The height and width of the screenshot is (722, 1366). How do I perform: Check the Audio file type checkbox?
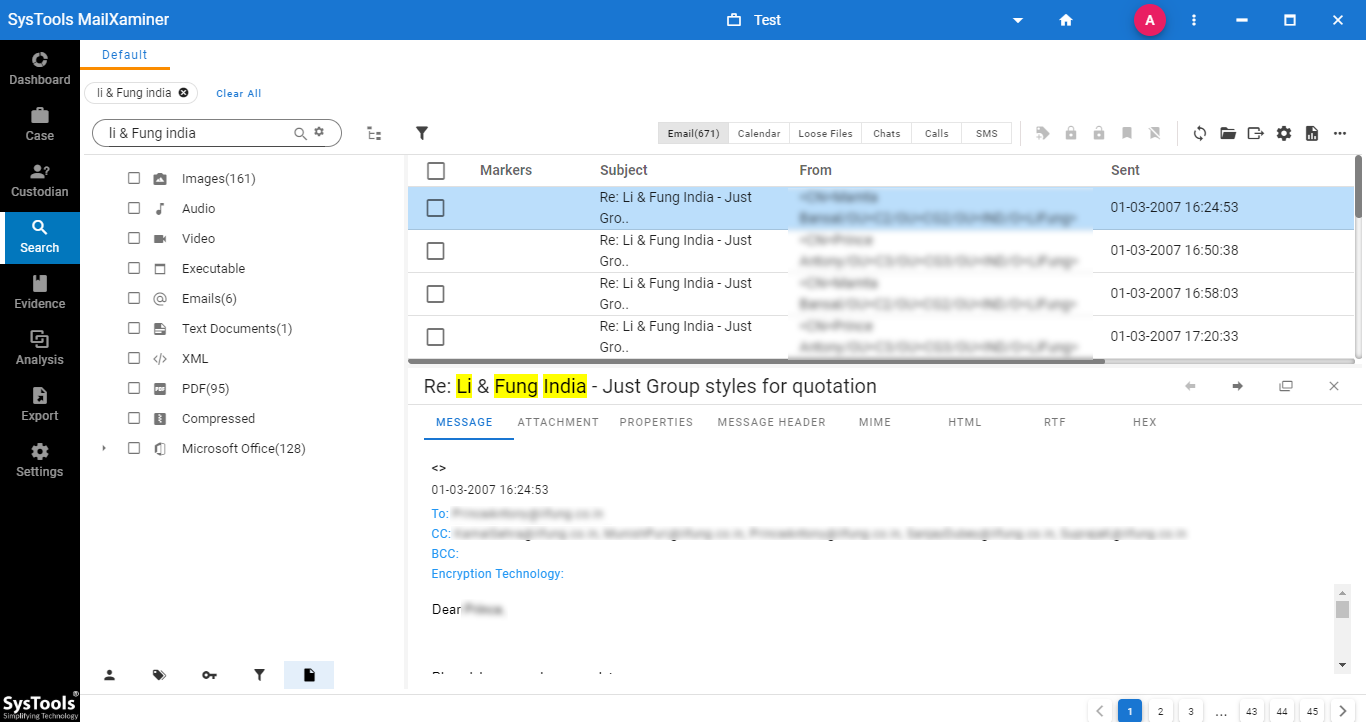pyautogui.click(x=134, y=208)
